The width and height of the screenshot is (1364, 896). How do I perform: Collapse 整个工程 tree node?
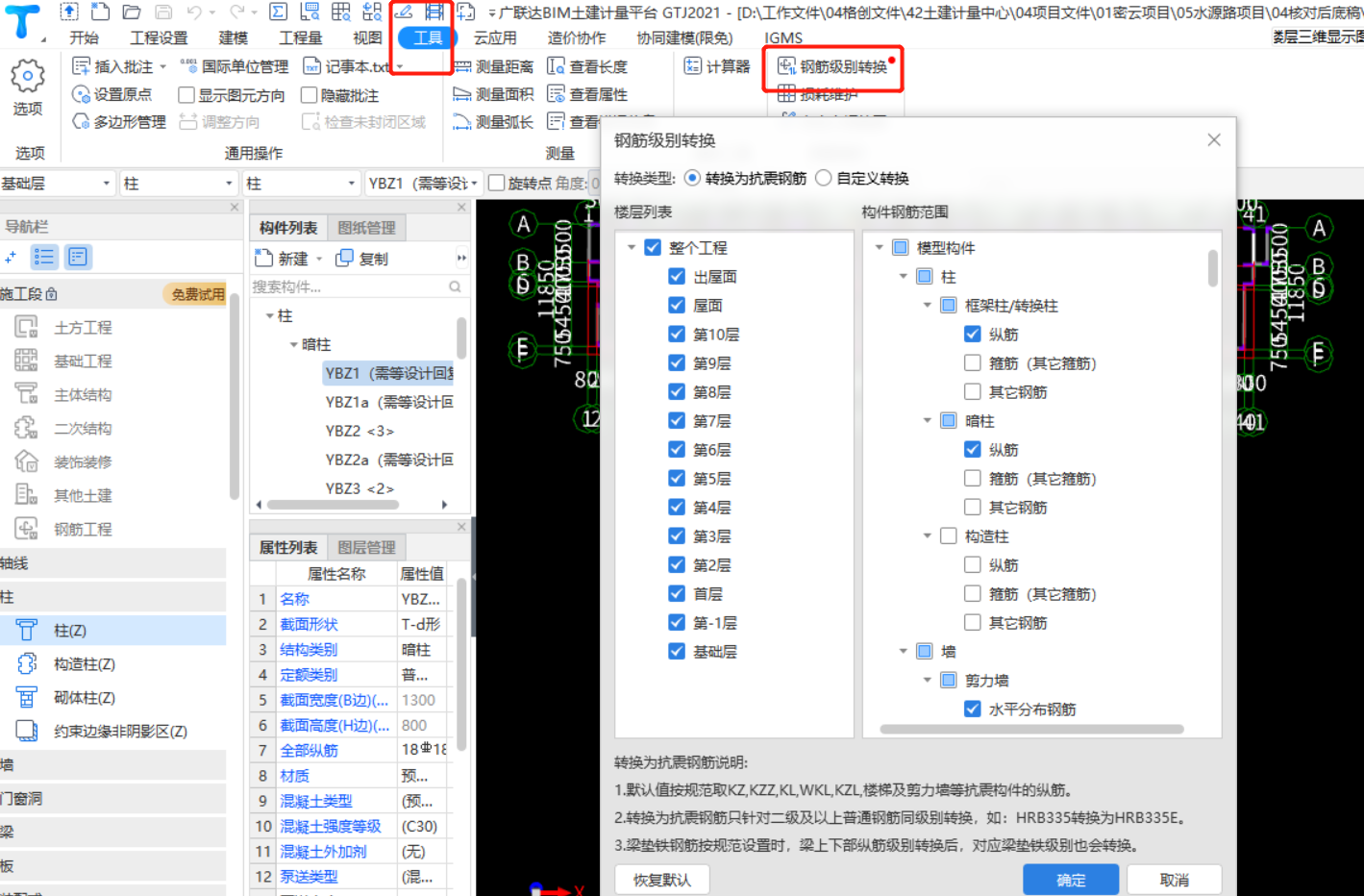(632, 247)
